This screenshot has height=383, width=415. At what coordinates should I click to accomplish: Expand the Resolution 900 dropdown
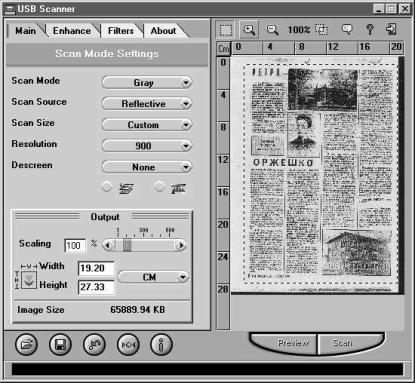147,146
